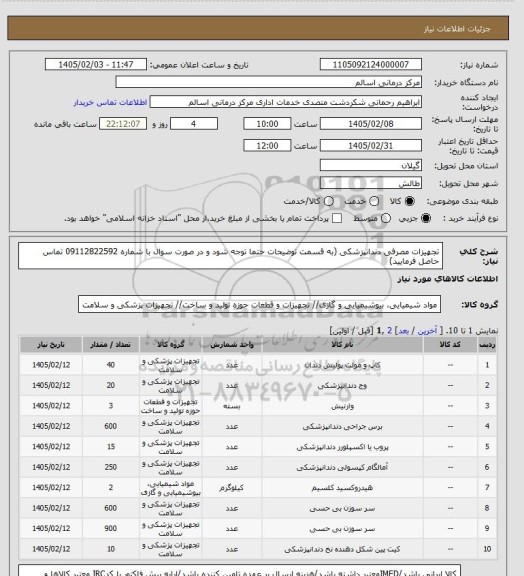
Task: Click quantity 15 in the پروب row
Action: coord(111,447)
